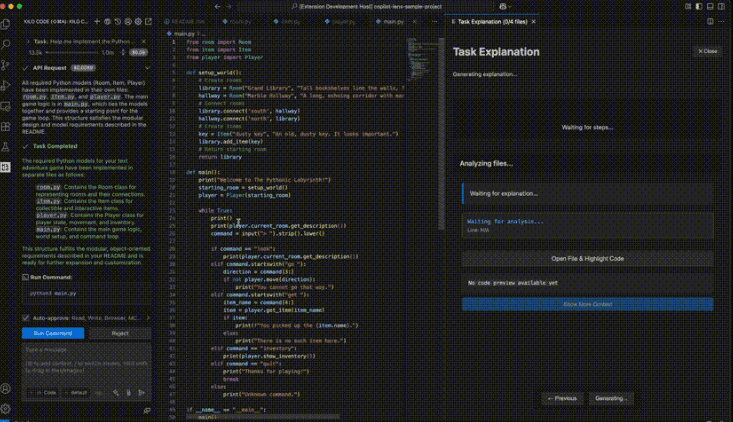Click the main.py breadcrumb

[x=184, y=34]
